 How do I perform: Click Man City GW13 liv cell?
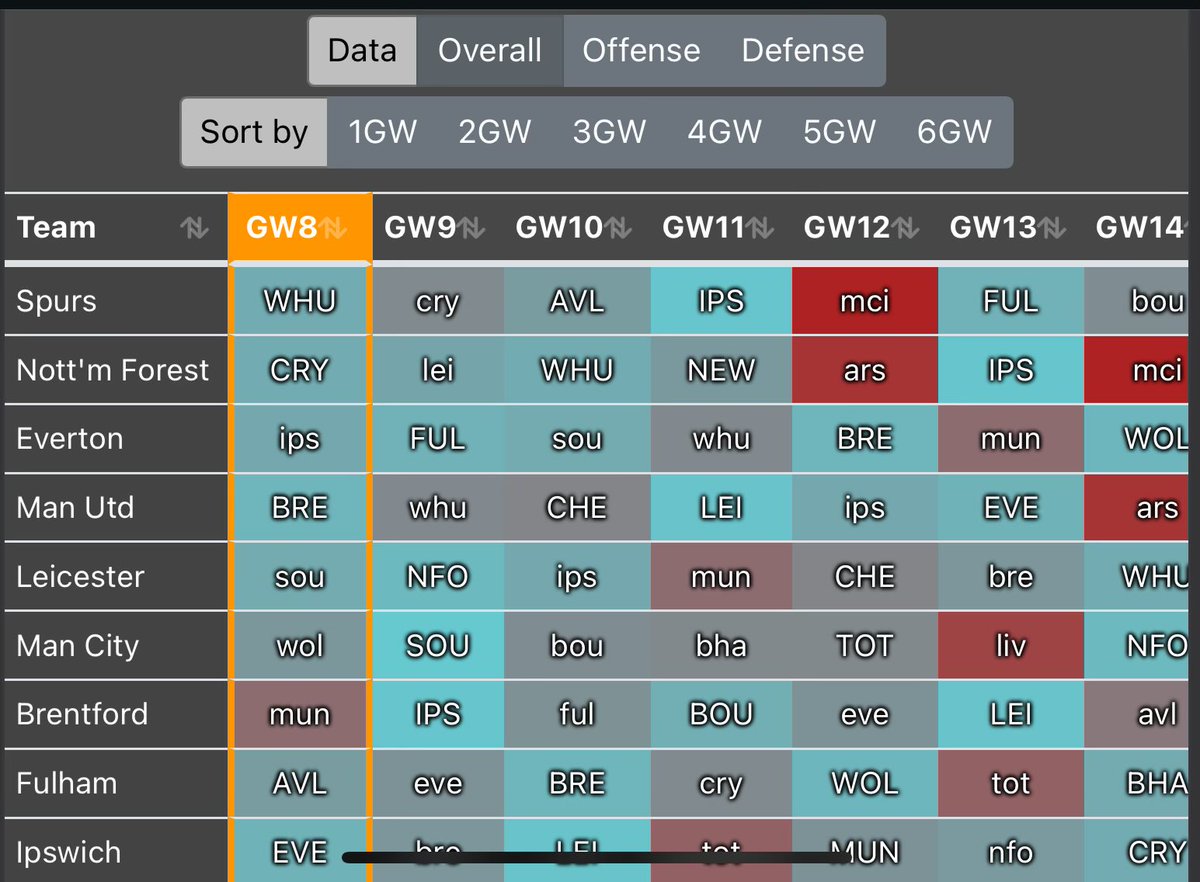[1011, 646]
